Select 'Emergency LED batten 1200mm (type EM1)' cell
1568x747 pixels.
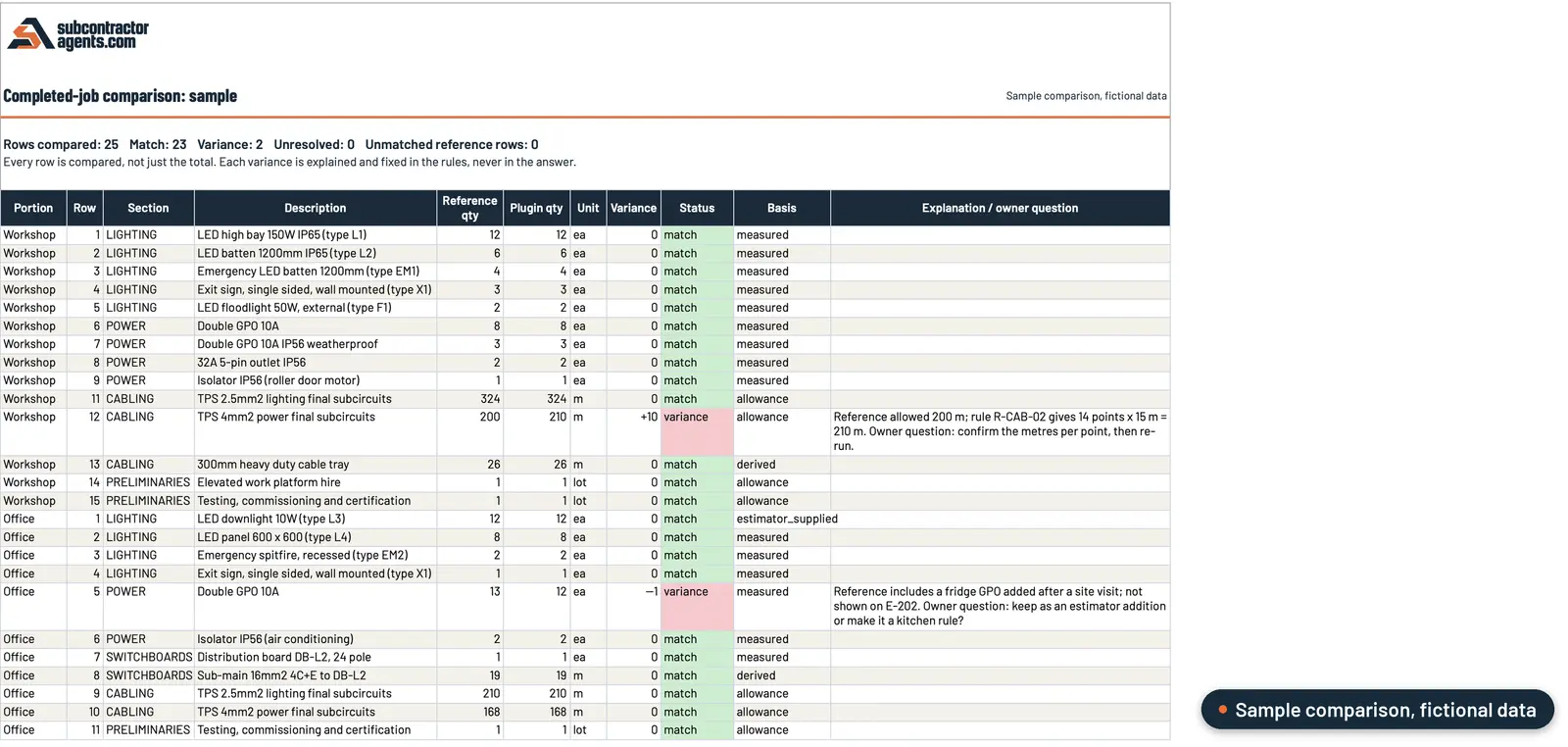point(316,272)
